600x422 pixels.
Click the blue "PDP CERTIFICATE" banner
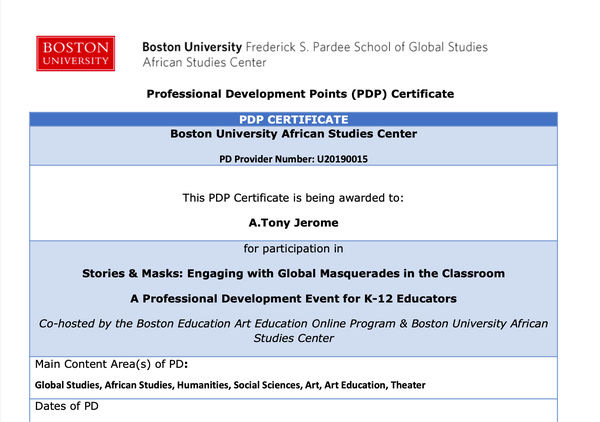pos(300,119)
